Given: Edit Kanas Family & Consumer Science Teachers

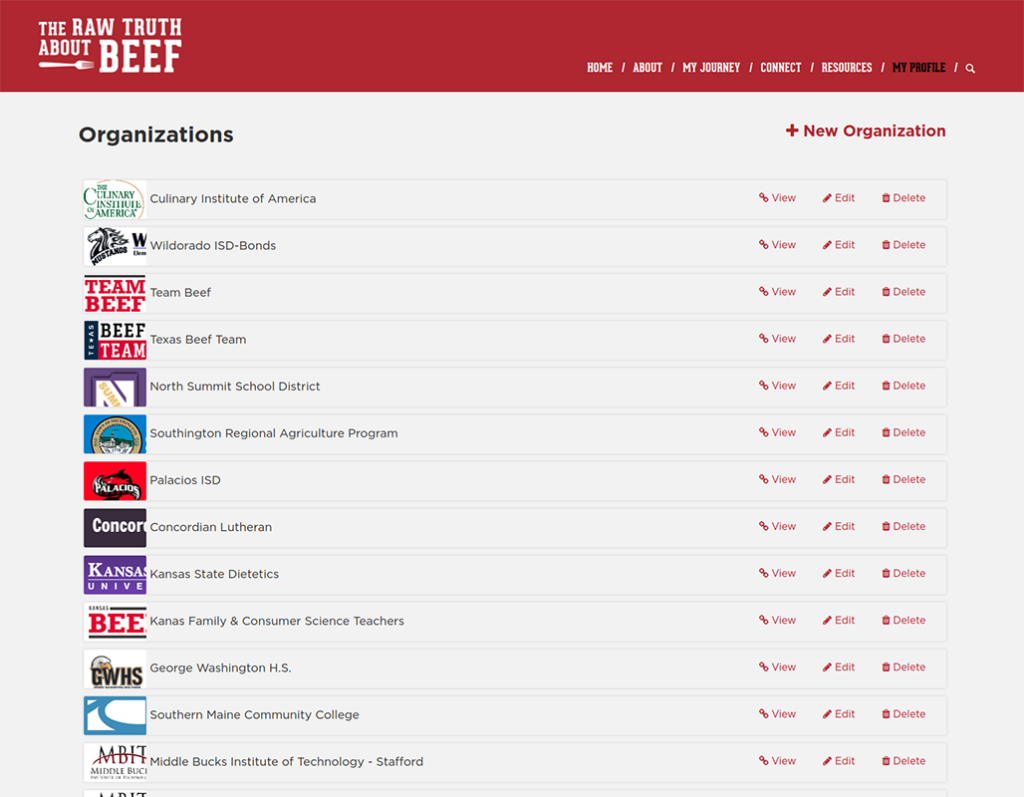Looking at the screenshot, I should pyautogui.click(x=839, y=621).
